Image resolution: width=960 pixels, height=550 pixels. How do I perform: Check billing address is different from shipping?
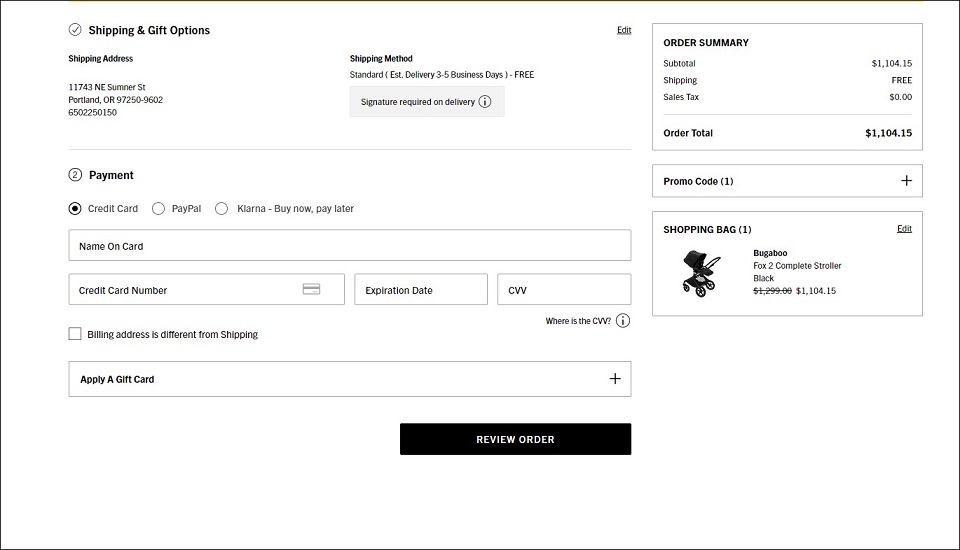(75, 334)
